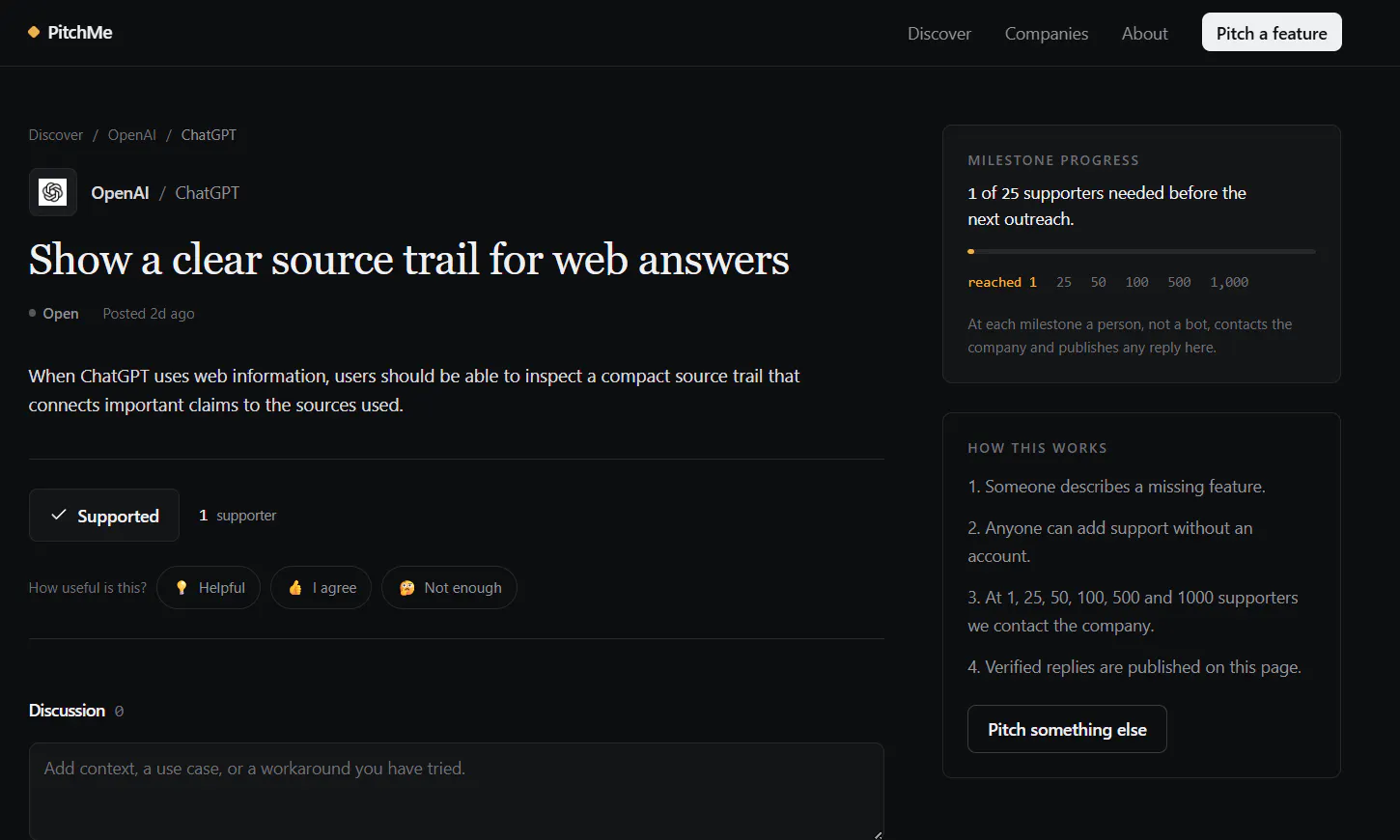Viewport: 1400px width, 840px height.
Task: Click the "How useful is this?" label
Action: coord(88,588)
